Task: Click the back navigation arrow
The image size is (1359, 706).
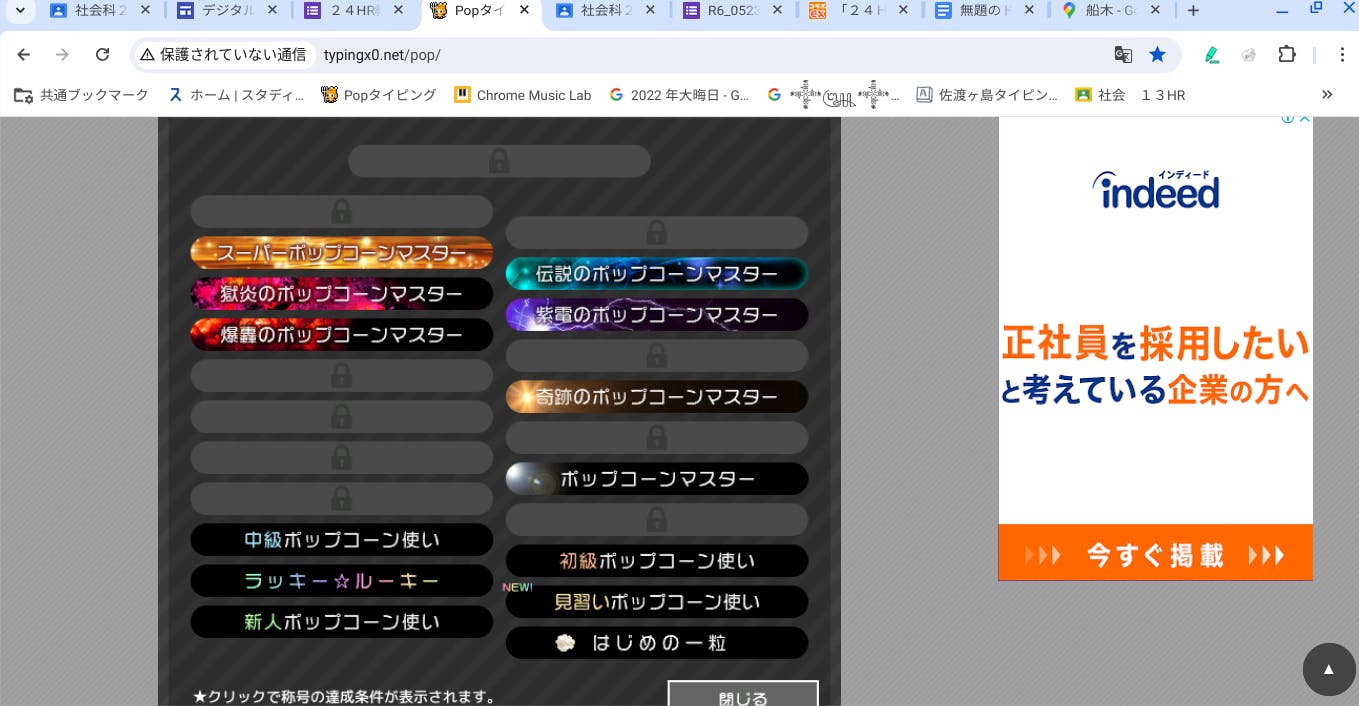Action: [x=24, y=55]
